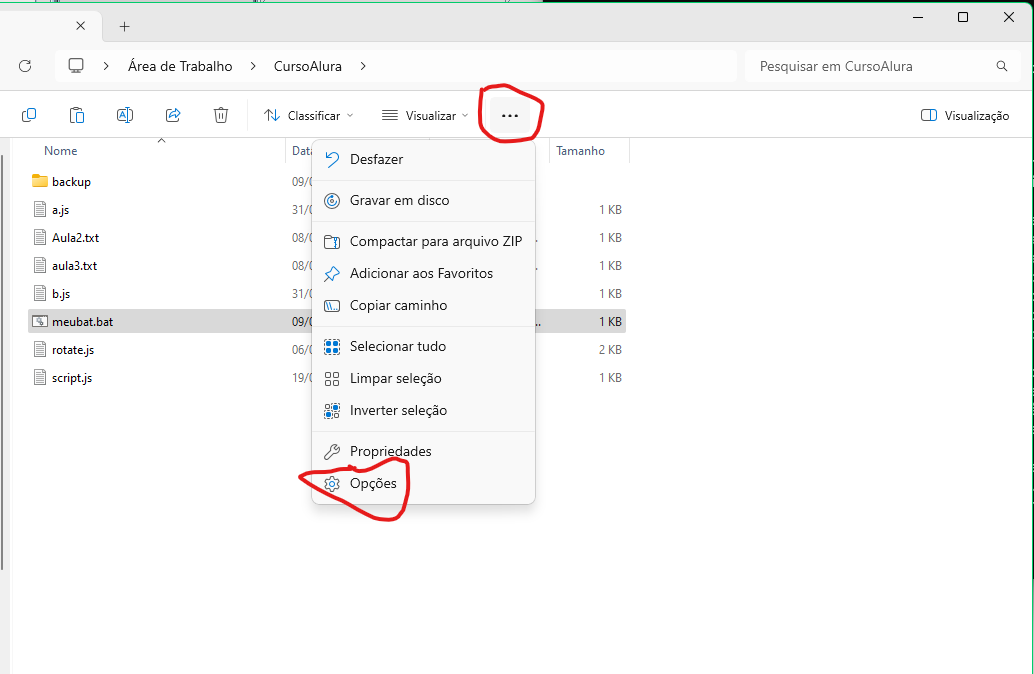Expand the chevron after Área de Trabalho
This screenshot has width=1034, height=674.
(253, 66)
